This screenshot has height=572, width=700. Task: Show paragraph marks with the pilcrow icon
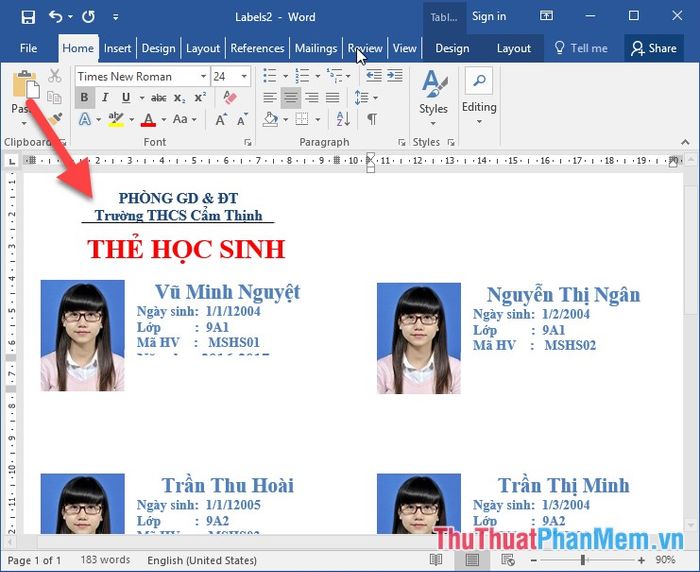coord(372,119)
